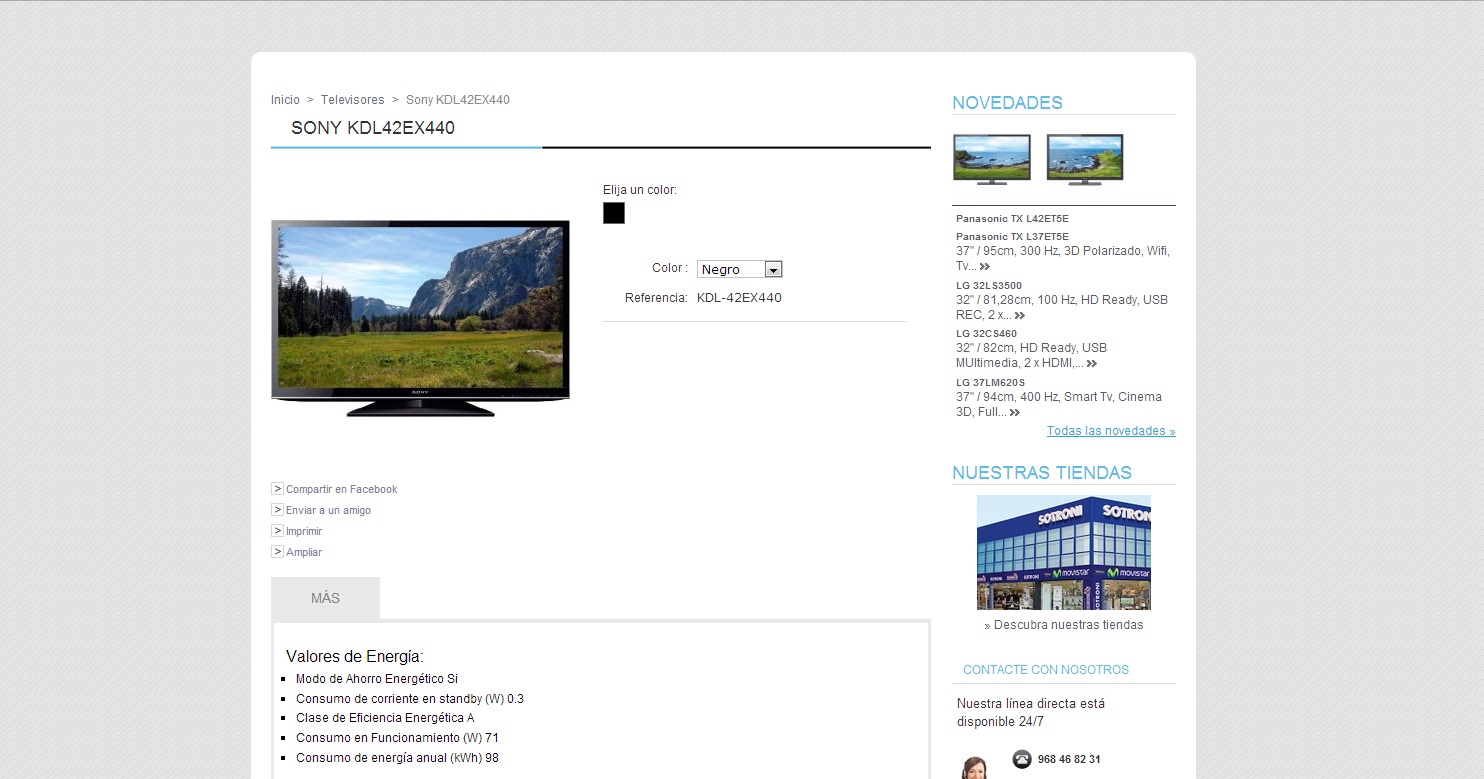Click Modo de Ahorro Energético Si line
This screenshot has width=1484, height=779.
click(377, 679)
